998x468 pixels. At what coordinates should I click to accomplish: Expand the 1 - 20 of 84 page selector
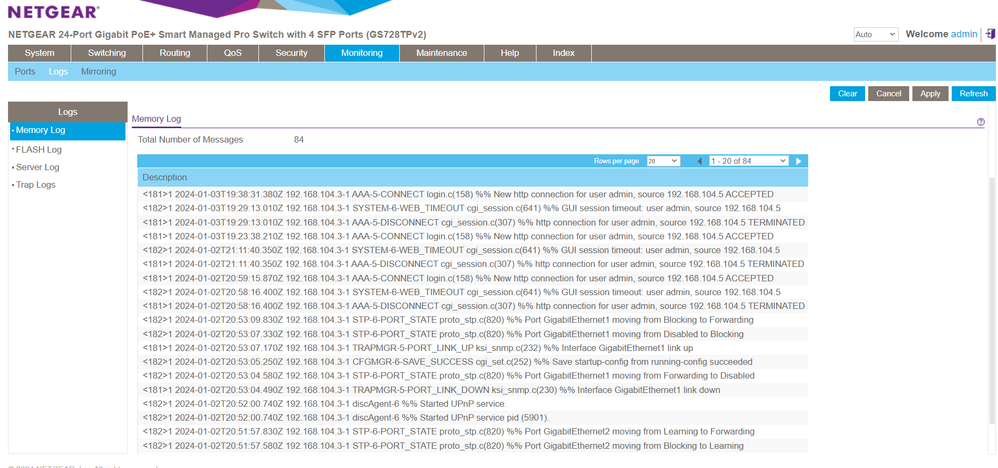[749, 161]
